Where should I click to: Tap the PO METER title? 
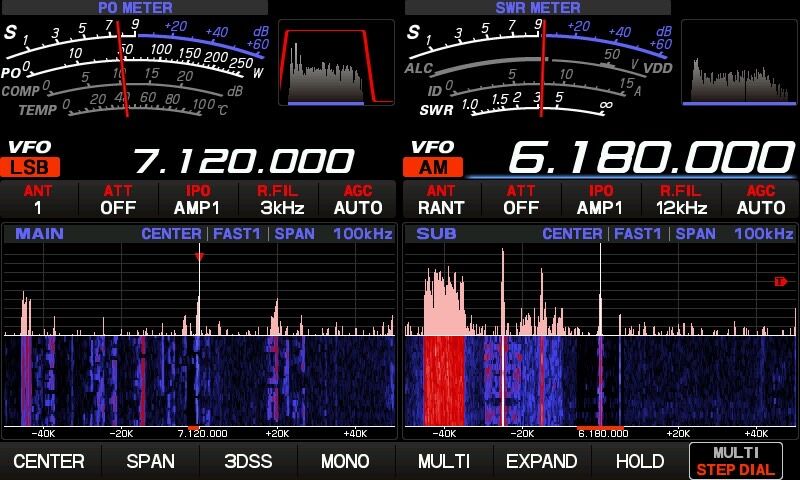coord(135,7)
